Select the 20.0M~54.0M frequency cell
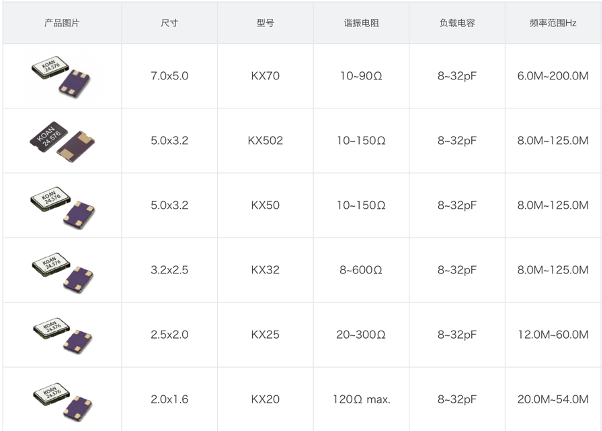The image size is (602, 431). tap(552, 399)
